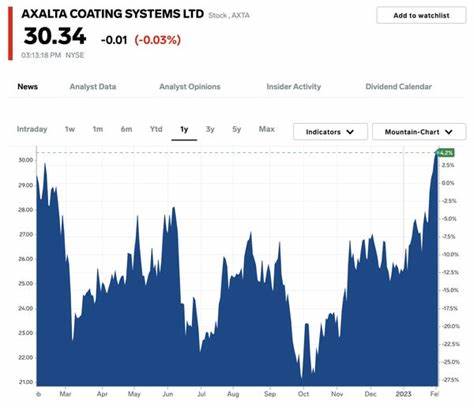Open the News tab

pos(28,87)
